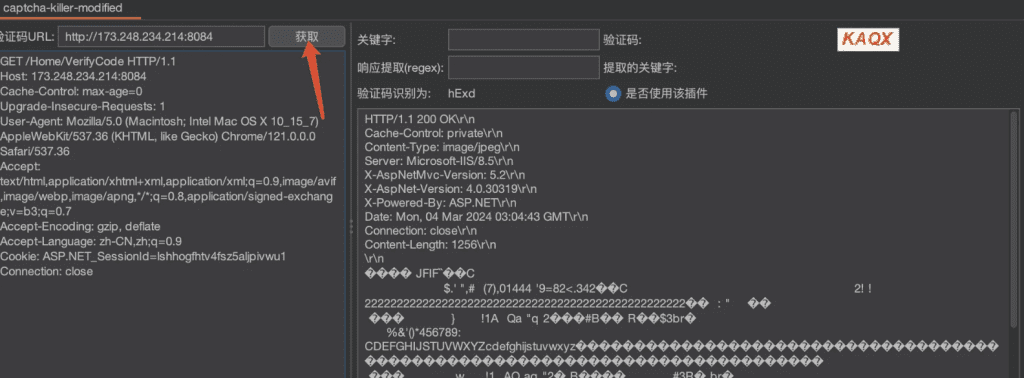
Task: Place cursor on GET /Home/VerifyCode request line
Action: point(88,61)
